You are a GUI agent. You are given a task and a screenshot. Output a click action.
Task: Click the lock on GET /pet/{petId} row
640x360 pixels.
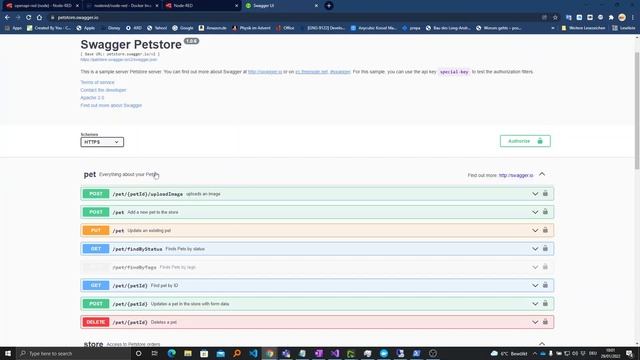[x=545, y=285]
